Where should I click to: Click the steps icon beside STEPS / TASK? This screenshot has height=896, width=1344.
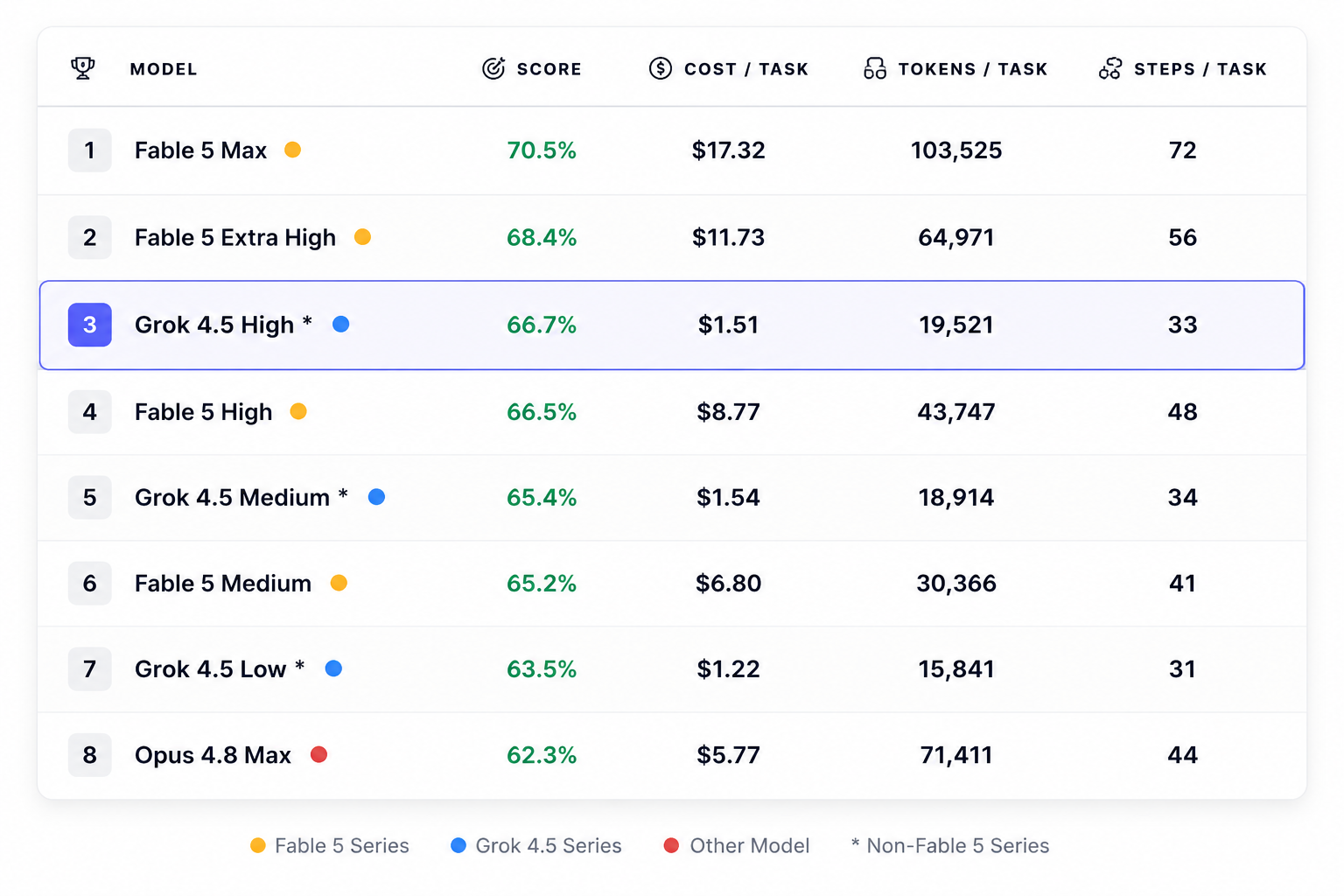[x=1110, y=68]
